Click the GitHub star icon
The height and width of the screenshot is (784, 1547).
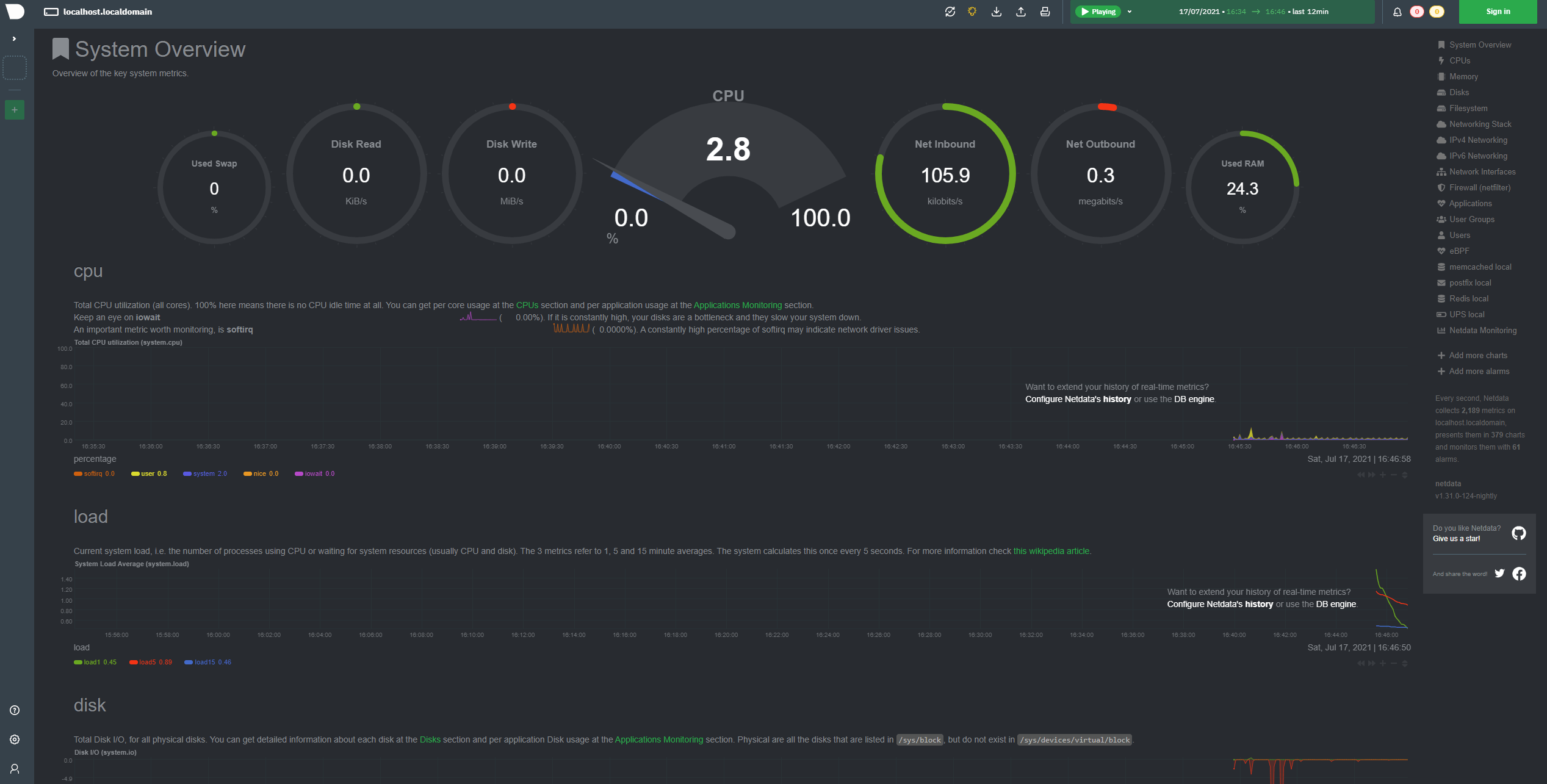click(x=1518, y=533)
